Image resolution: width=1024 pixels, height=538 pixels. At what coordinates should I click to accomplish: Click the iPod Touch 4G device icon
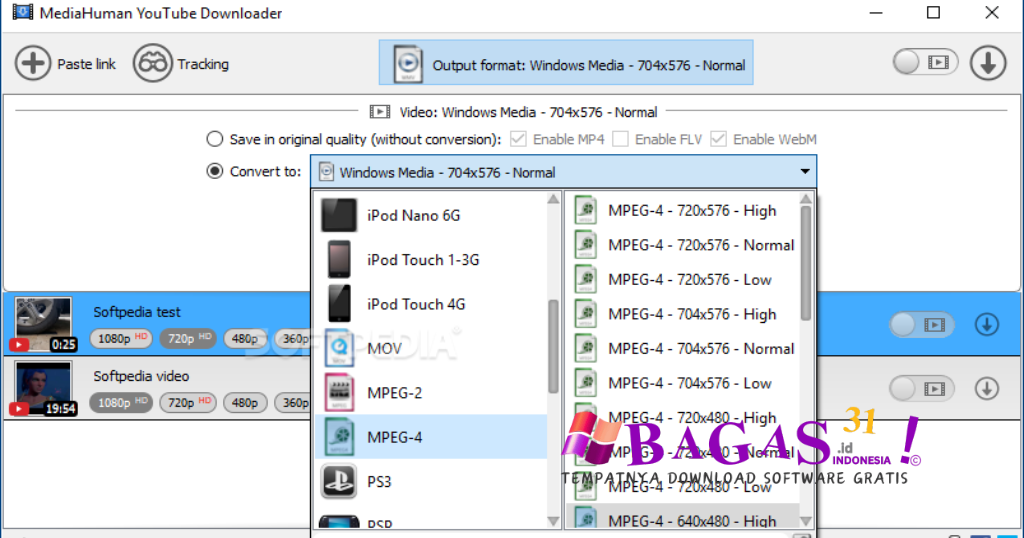click(339, 304)
